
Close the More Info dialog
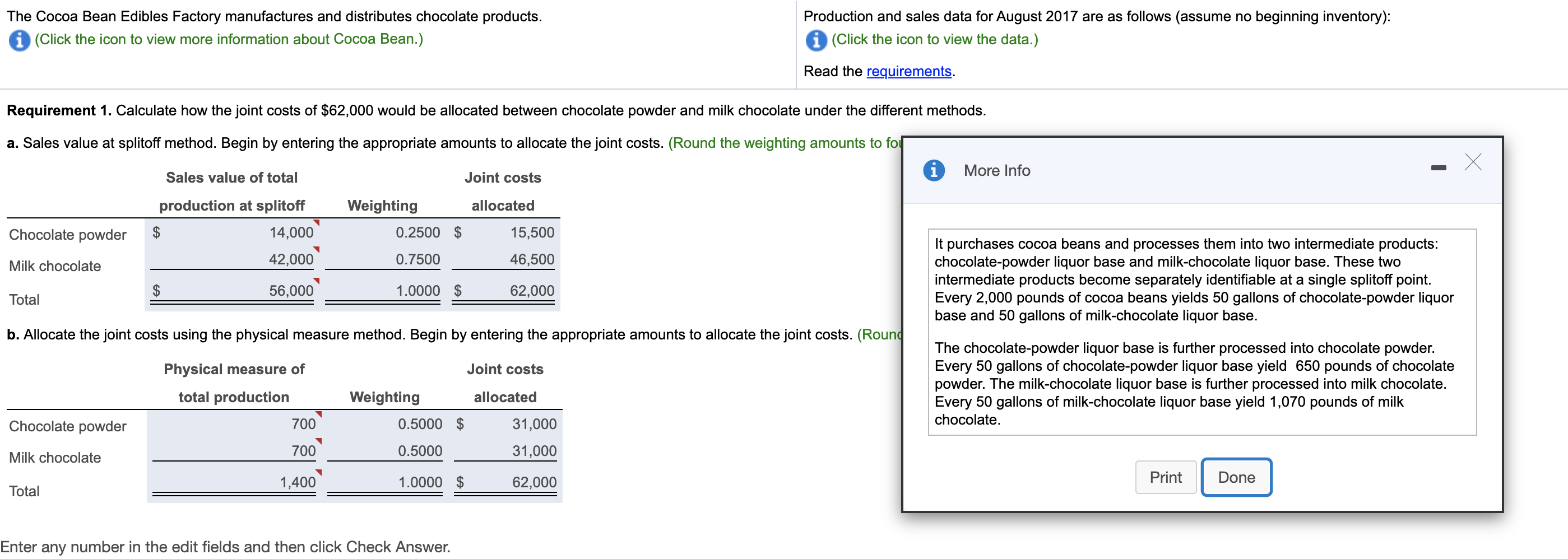1473,162
